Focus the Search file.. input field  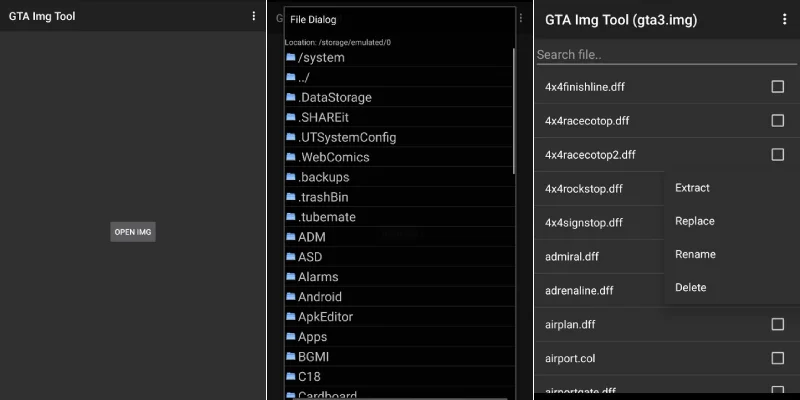(666, 55)
